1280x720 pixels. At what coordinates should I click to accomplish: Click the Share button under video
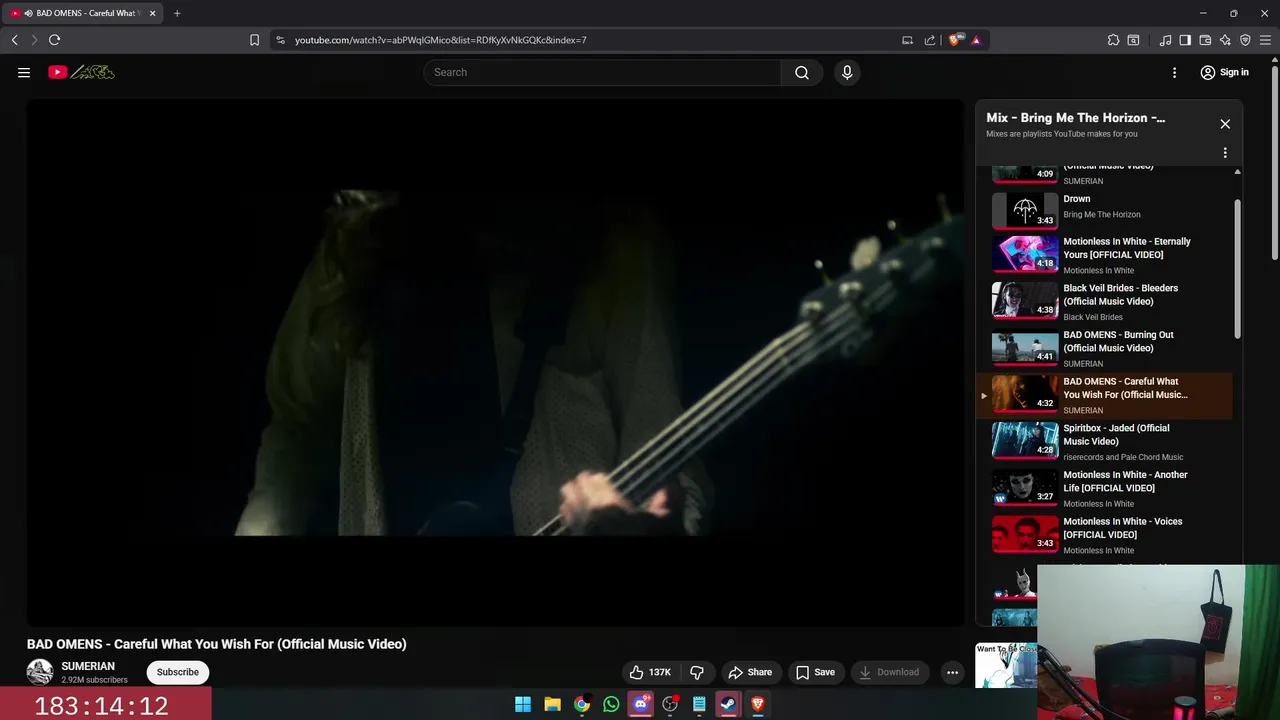[750, 672]
